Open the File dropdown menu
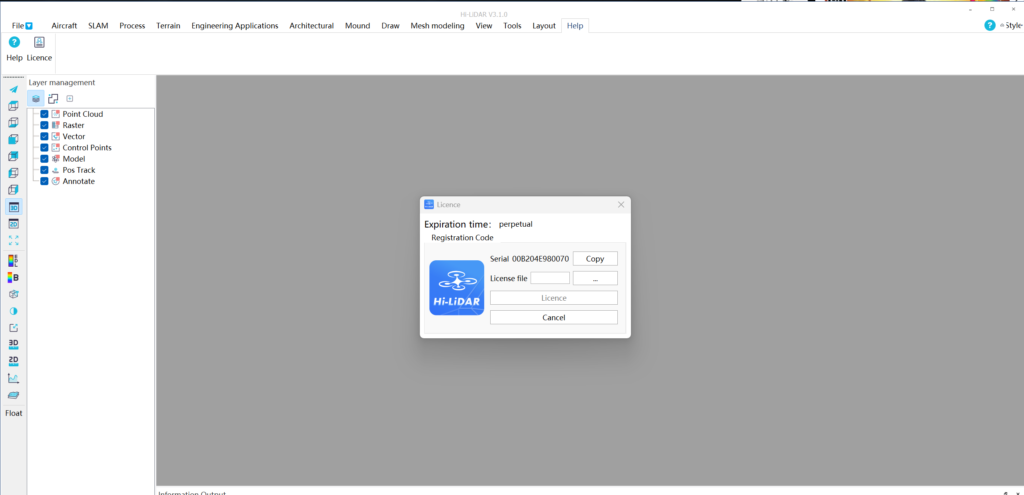 (22, 25)
